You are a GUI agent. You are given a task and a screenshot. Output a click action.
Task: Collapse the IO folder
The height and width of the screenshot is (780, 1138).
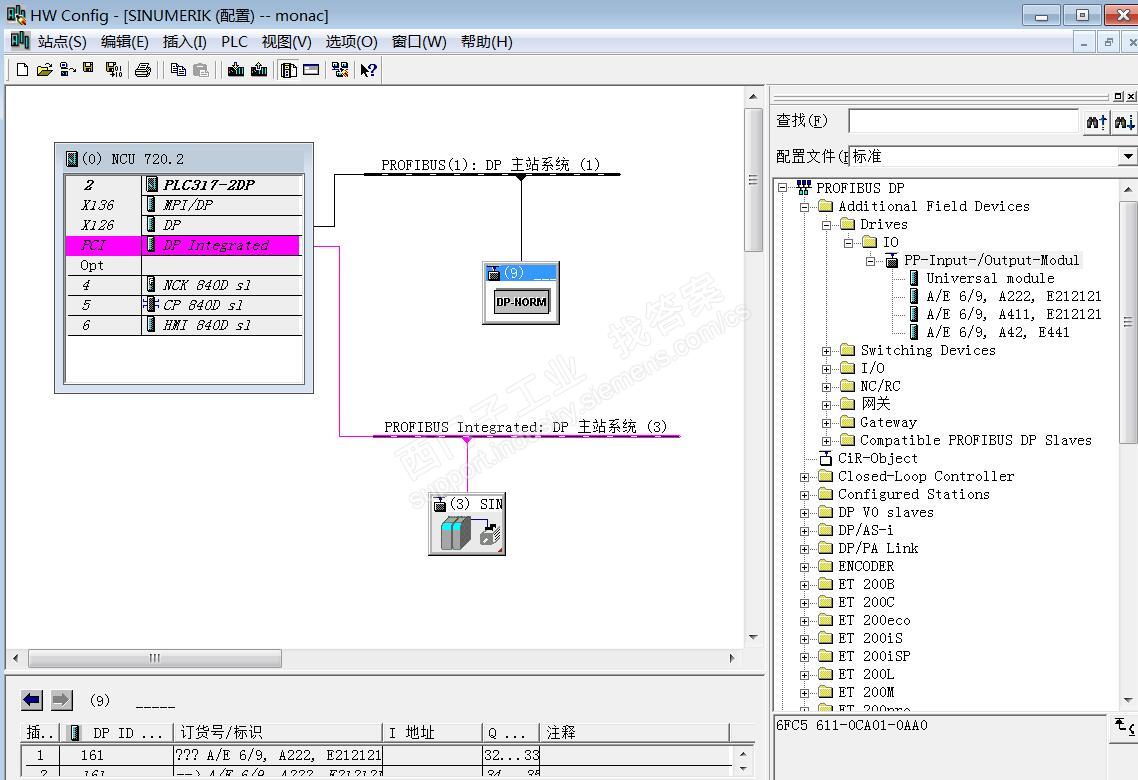[848, 243]
